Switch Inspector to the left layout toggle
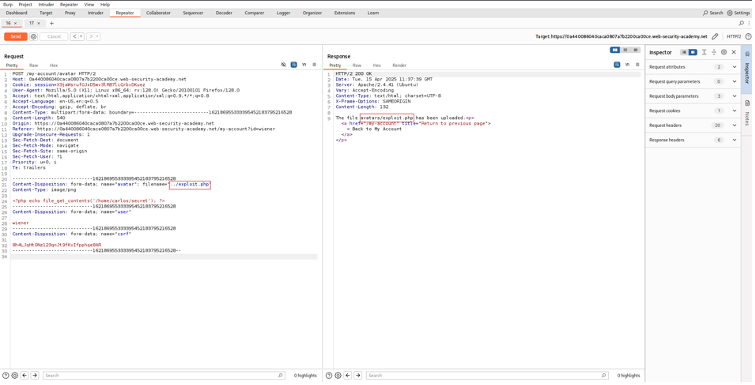This screenshot has width=755, height=385. click(684, 52)
